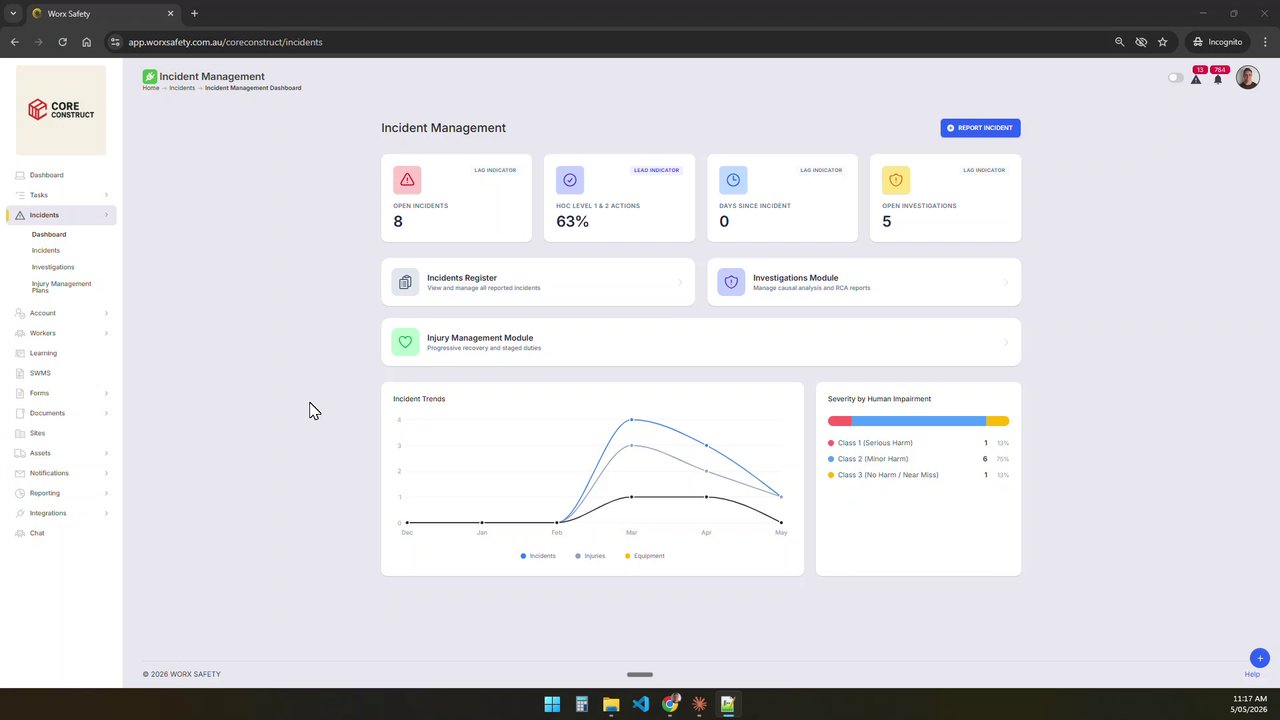Click the Days Since Incident clock icon
This screenshot has width=1280, height=720.
point(733,180)
